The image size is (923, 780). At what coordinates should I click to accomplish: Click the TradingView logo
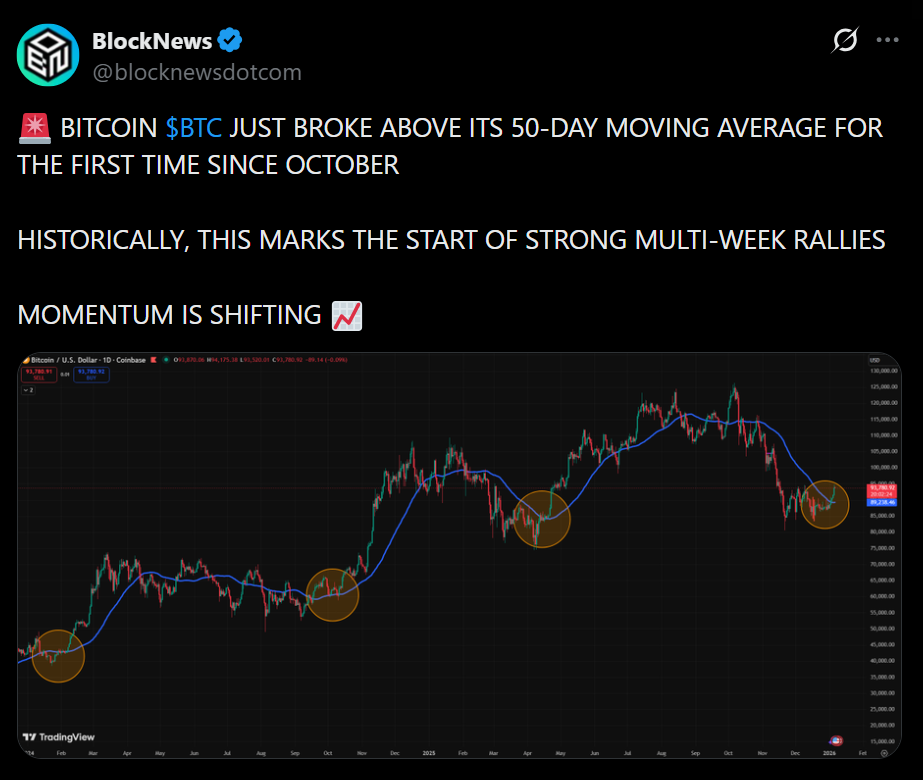tap(50, 737)
